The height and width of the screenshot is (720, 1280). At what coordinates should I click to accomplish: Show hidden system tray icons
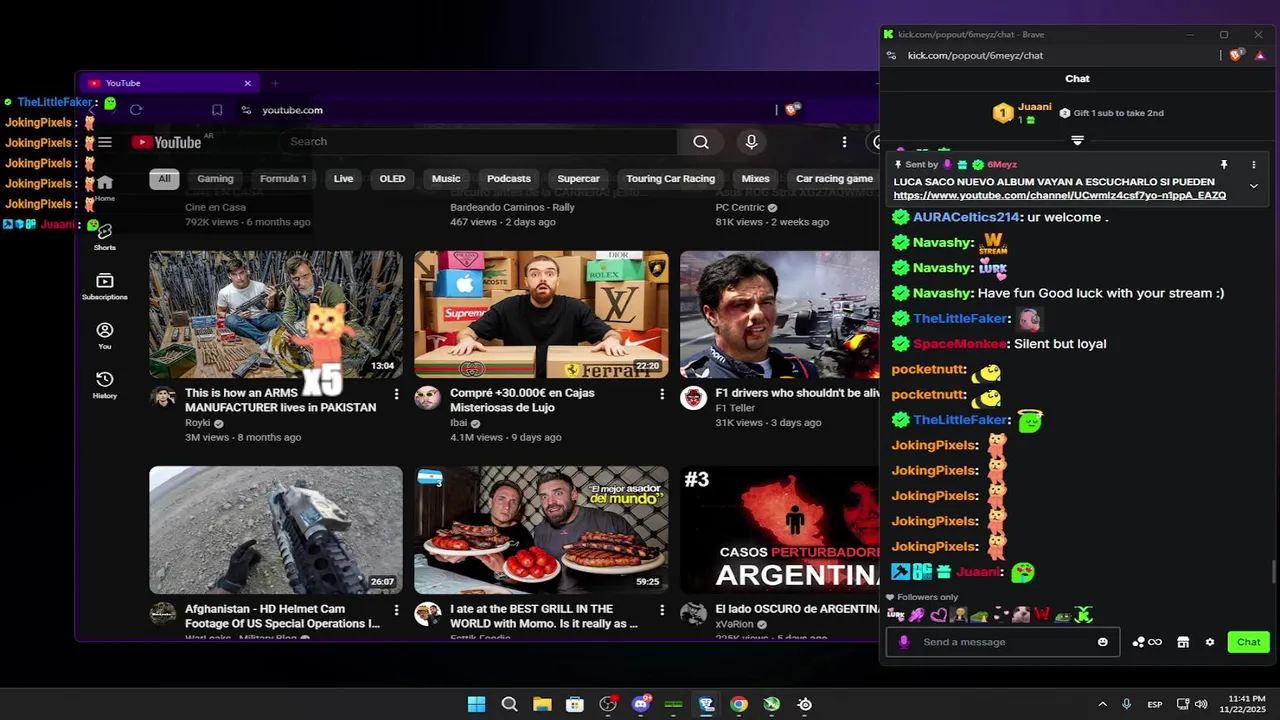click(x=1102, y=704)
